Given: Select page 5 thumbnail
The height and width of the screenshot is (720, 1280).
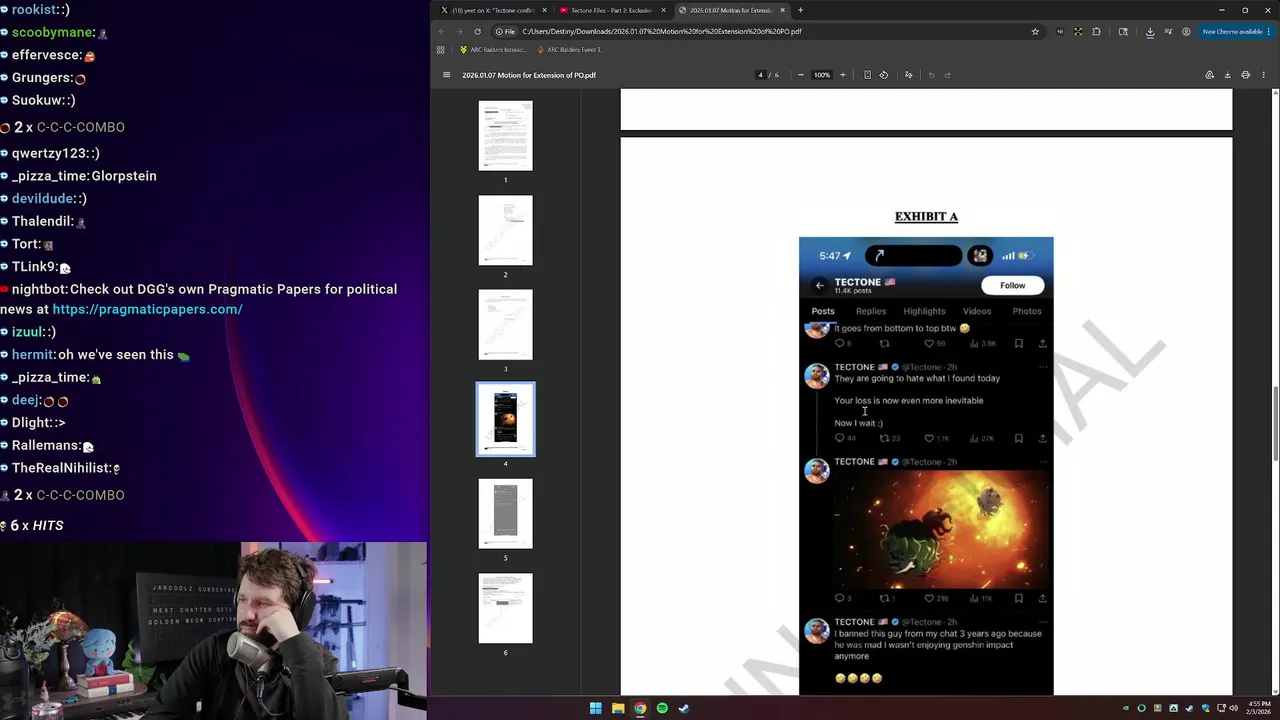Looking at the screenshot, I should coord(505,513).
